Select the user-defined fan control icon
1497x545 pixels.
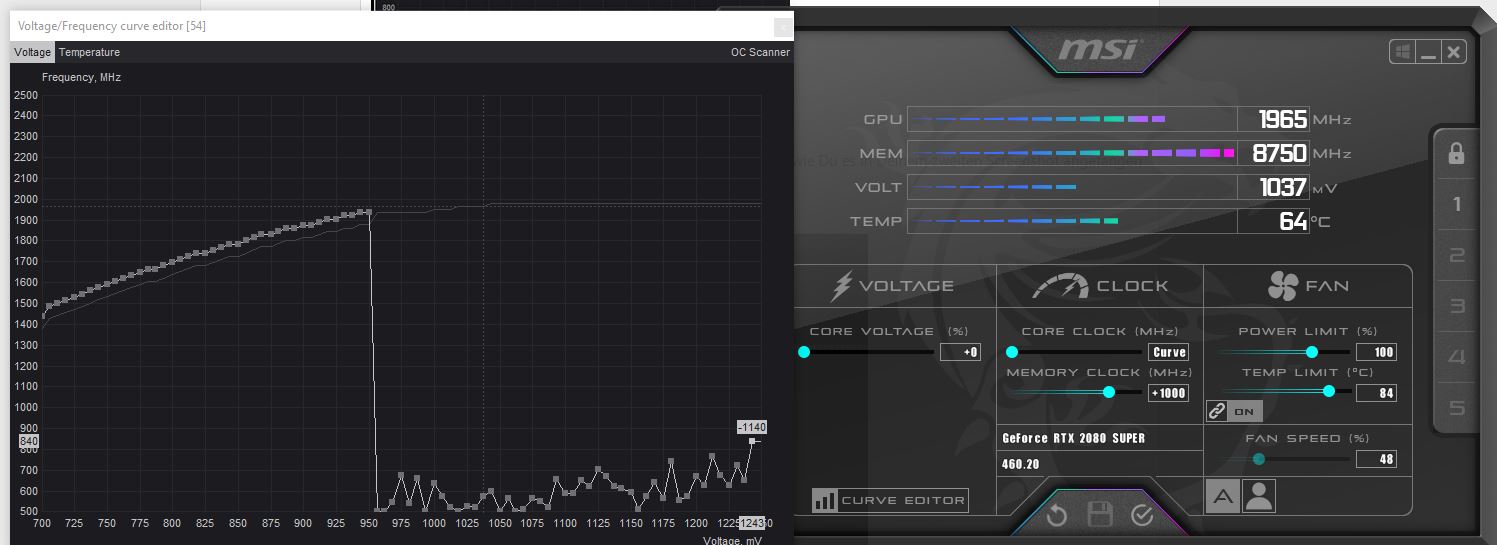pos(1259,496)
